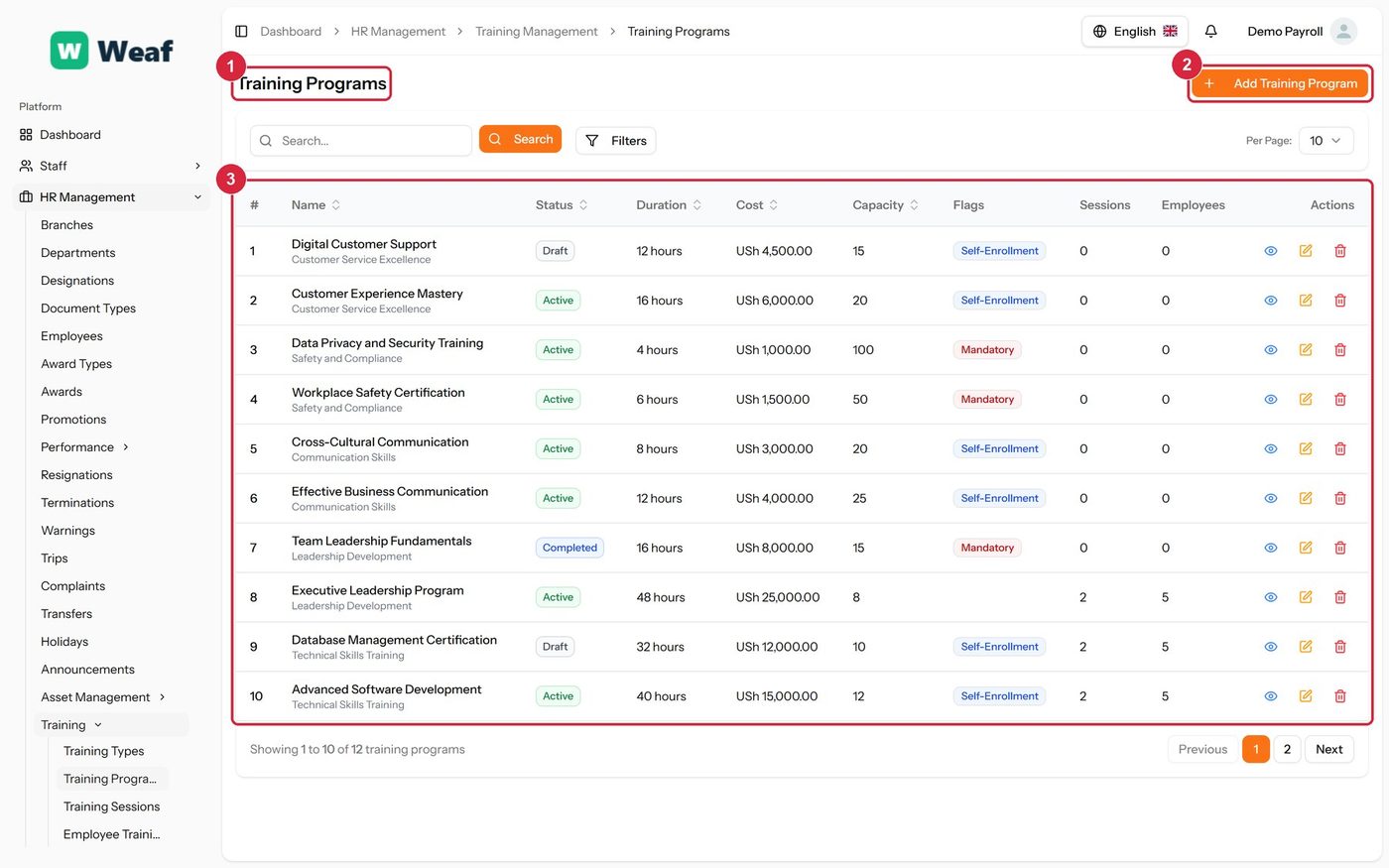This screenshot has height=868, width=1389.
Task: Edit Advanced Software Development program
Action: (1306, 696)
